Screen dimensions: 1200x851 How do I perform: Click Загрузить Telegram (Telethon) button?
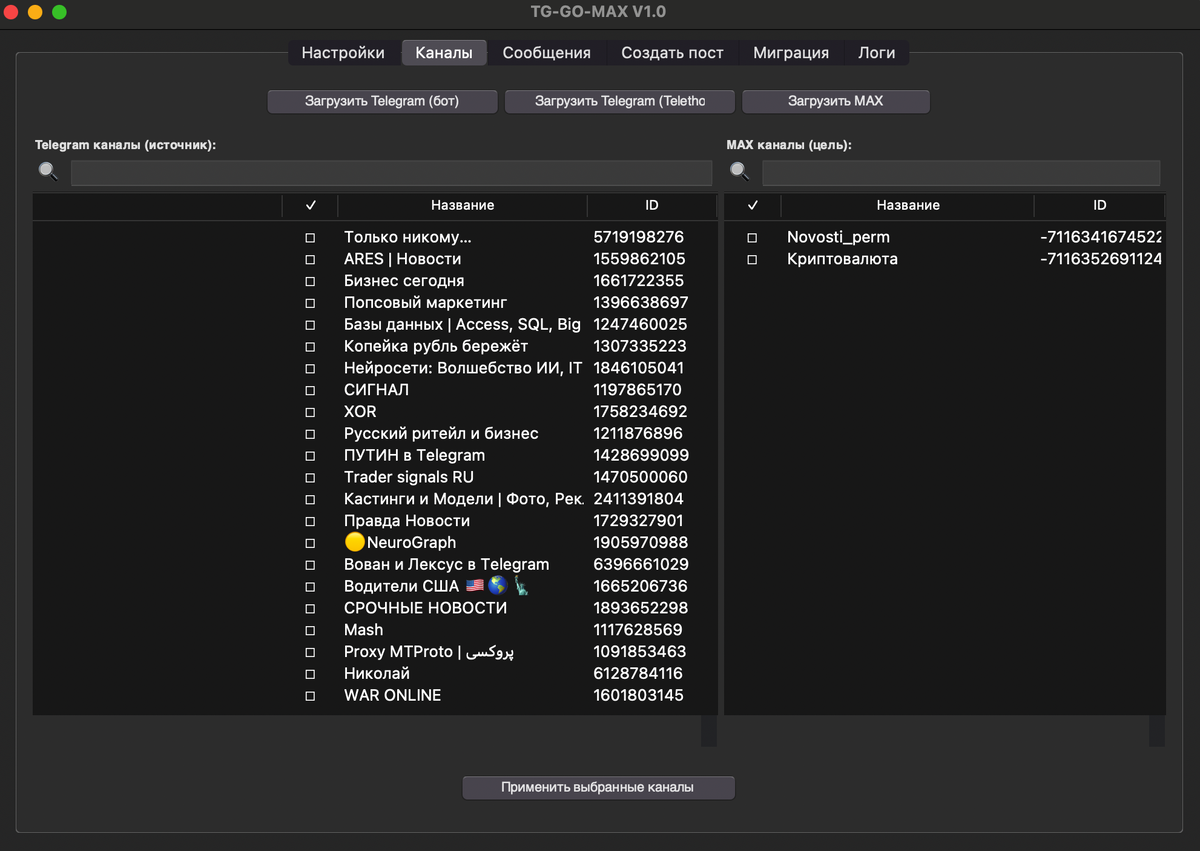pyautogui.click(x=620, y=101)
